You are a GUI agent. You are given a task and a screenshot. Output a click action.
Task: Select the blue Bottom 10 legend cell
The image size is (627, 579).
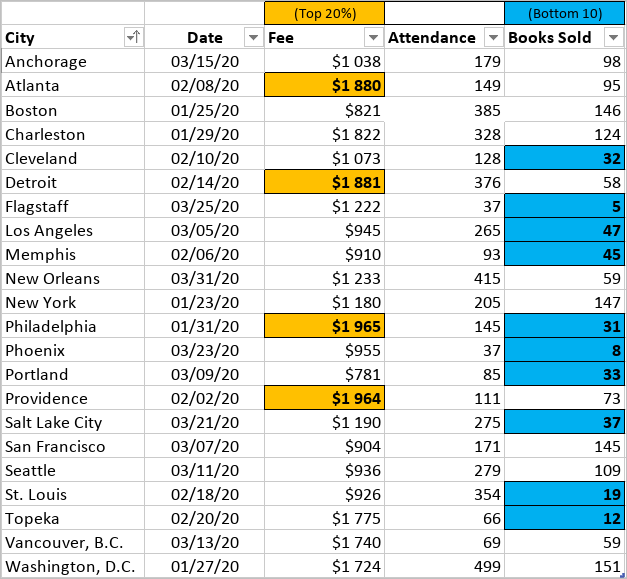coord(565,13)
